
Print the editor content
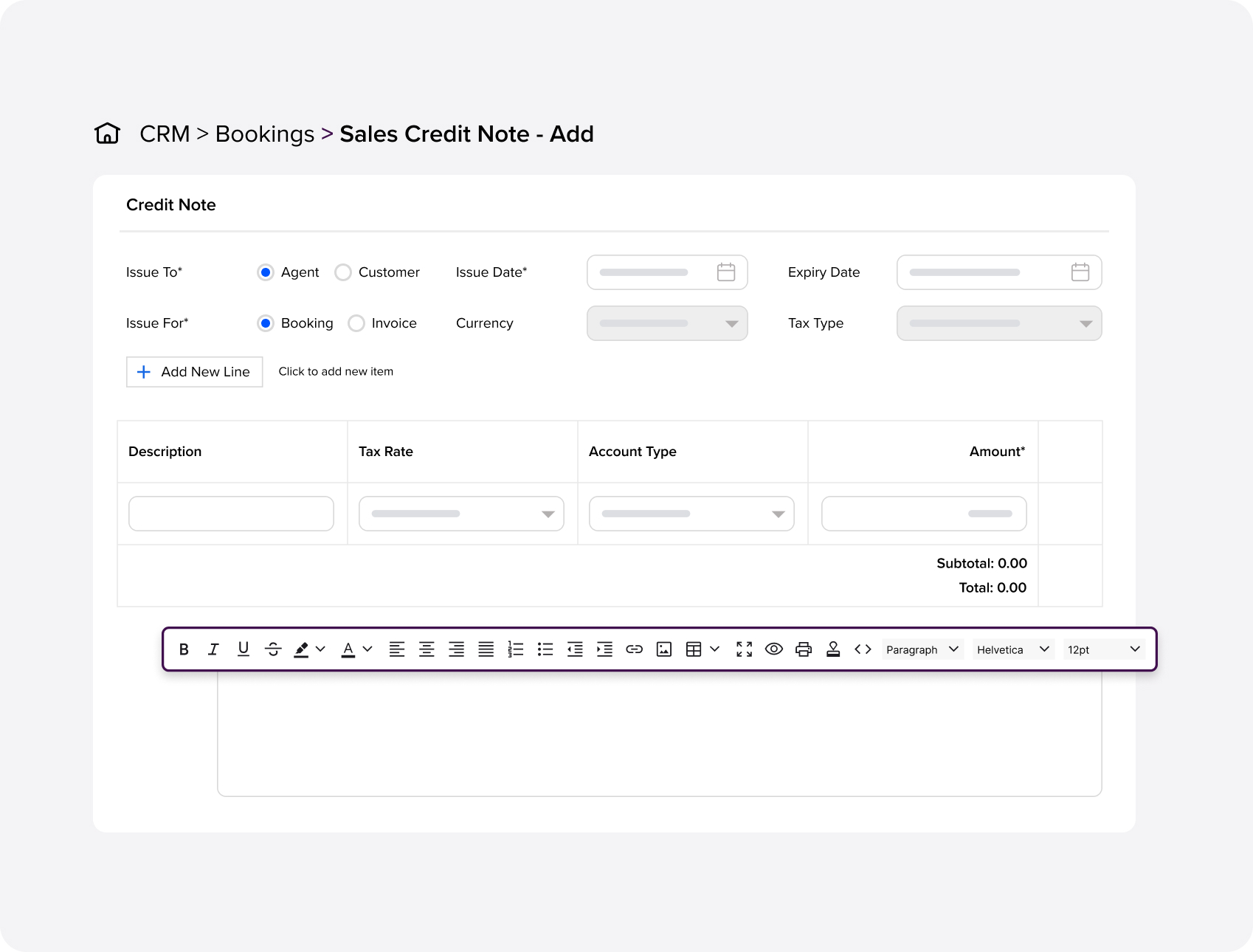click(804, 649)
